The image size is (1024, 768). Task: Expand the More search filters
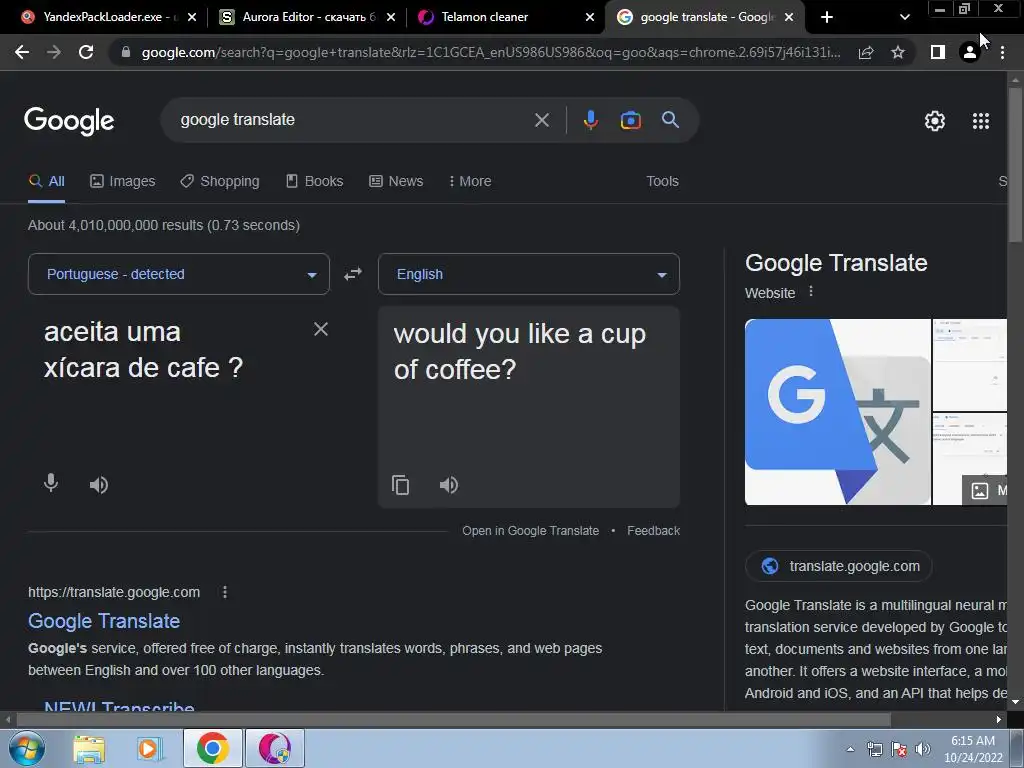[x=470, y=182]
